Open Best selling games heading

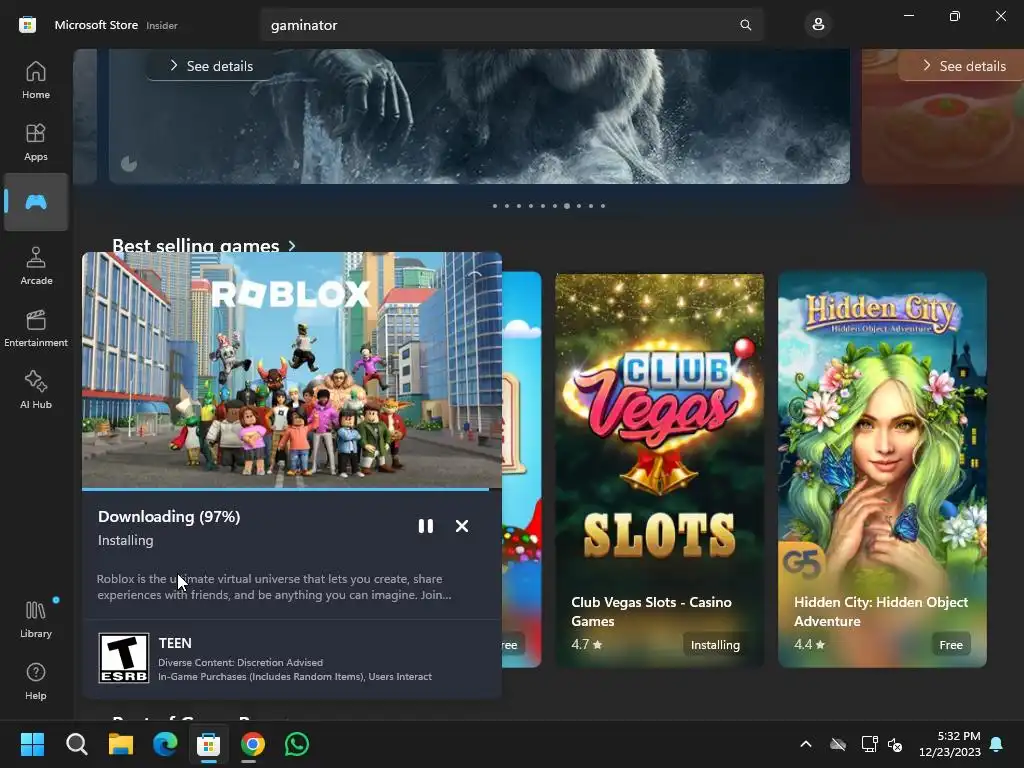(195, 246)
